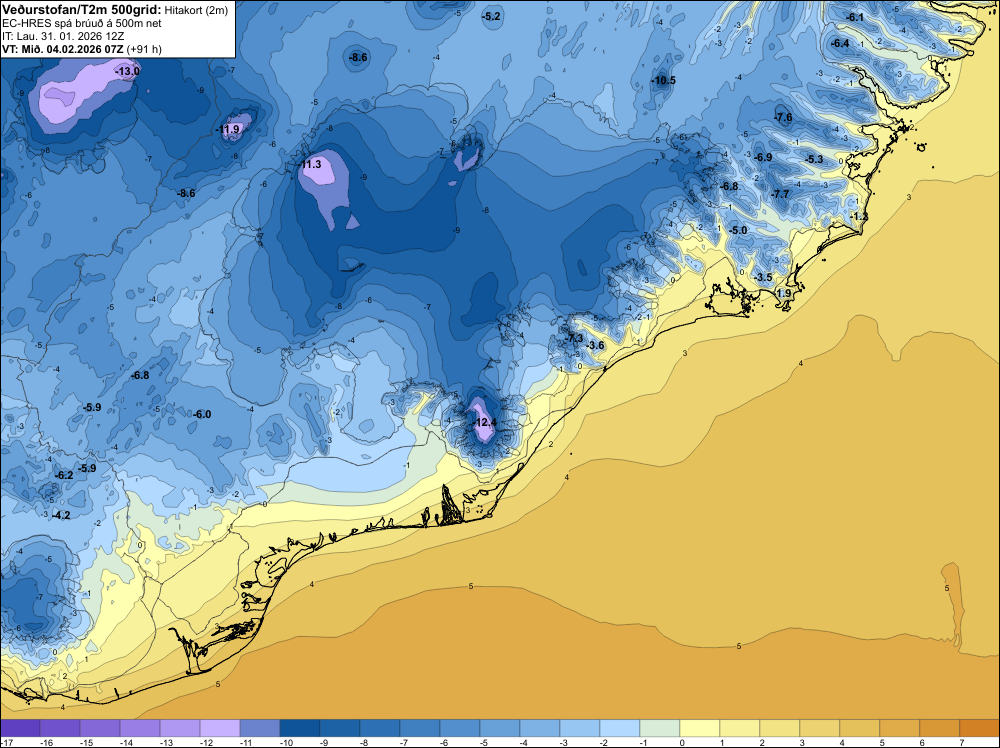Click the '-6.1' temperature label
This screenshot has width=1000, height=748.
(x=854, y=17)
